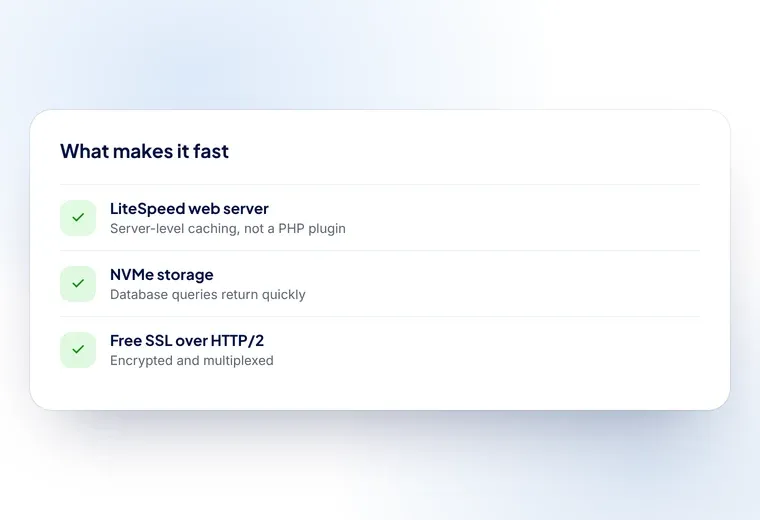Click 'Server-level caching, not a PHP plugin' text
Viewport: 760px width, 520px height.
228,229
